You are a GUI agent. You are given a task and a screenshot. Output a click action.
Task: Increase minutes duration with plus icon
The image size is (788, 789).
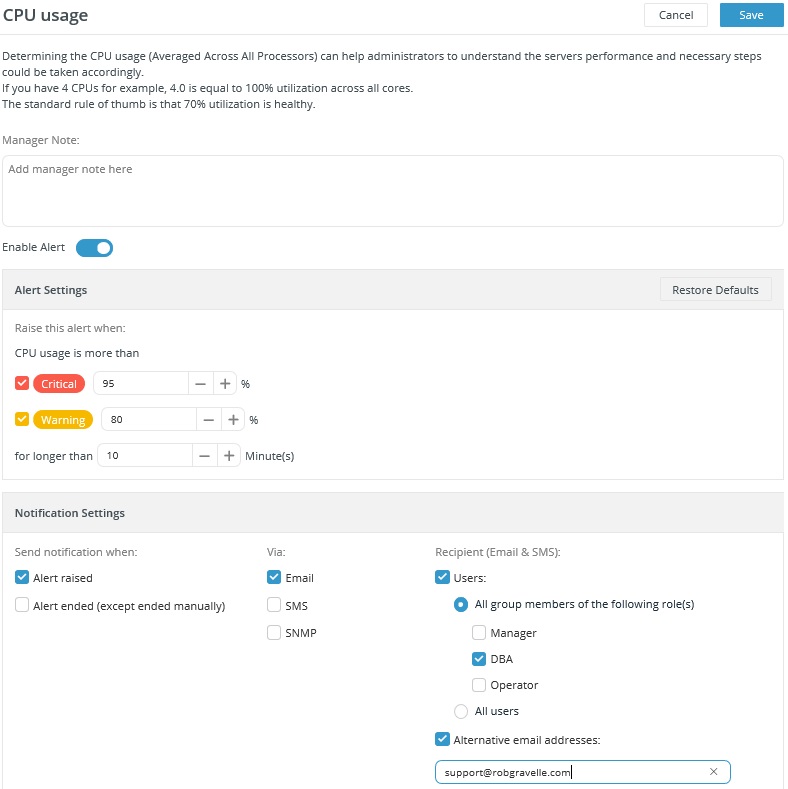pos(229,456)
